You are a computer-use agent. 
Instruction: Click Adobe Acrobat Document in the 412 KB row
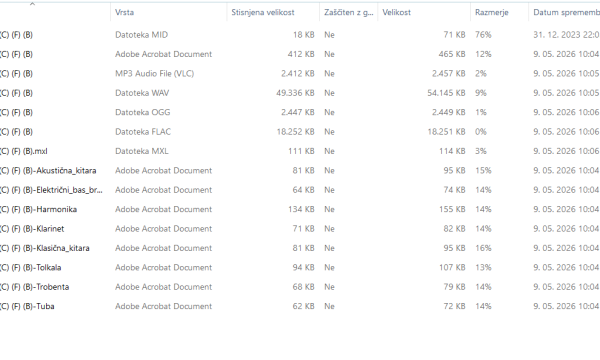coord(163,54)
